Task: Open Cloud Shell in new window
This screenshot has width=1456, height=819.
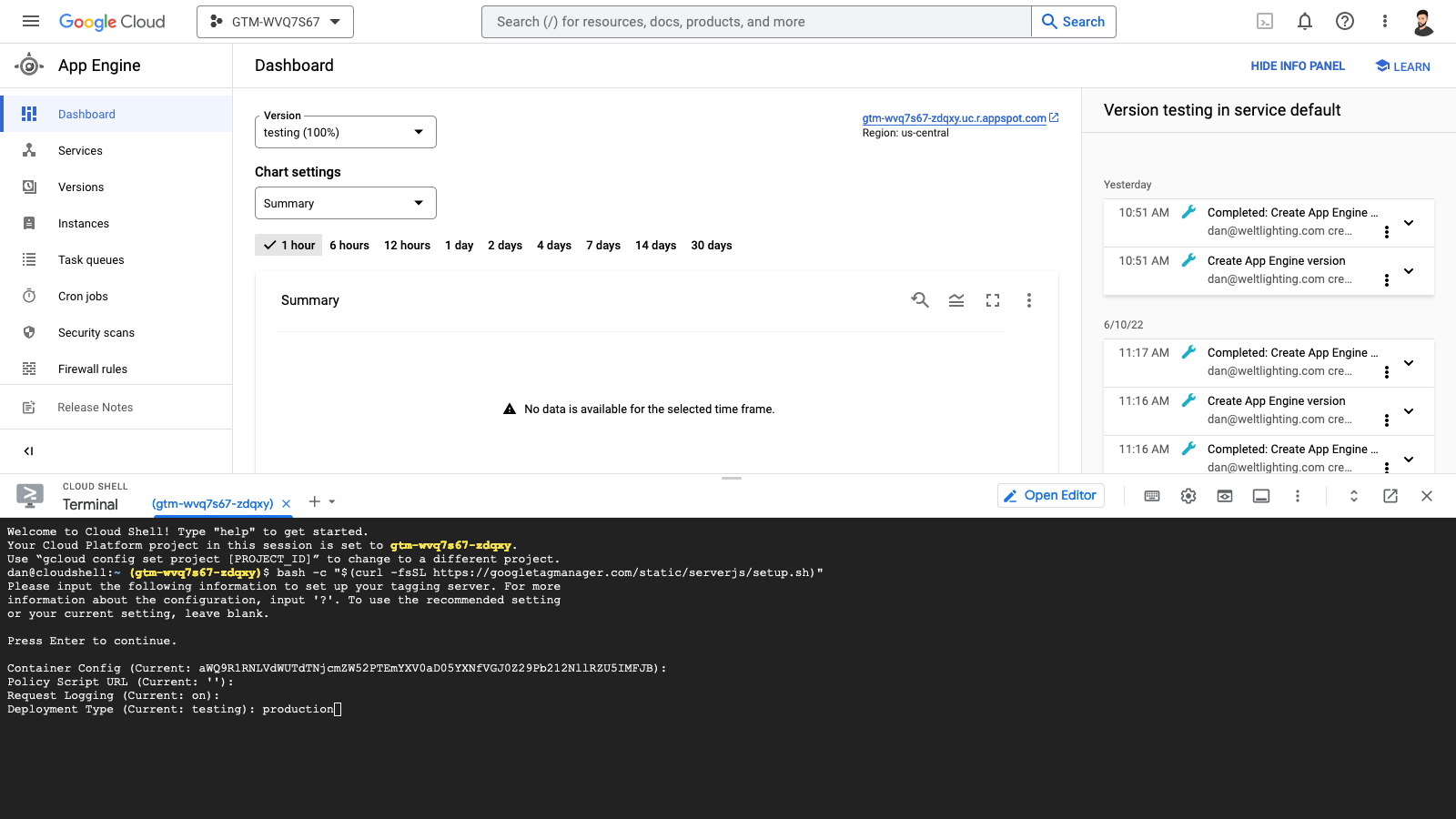Action: pos(1390,496)
